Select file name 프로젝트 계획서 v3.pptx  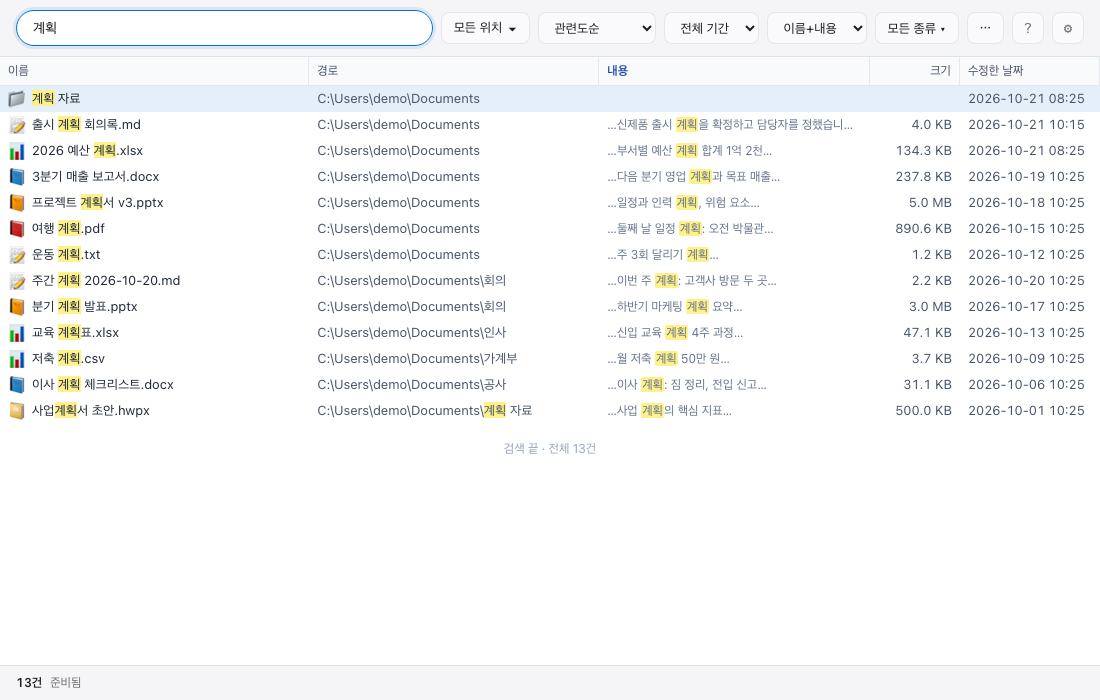(x=98, y=202)
